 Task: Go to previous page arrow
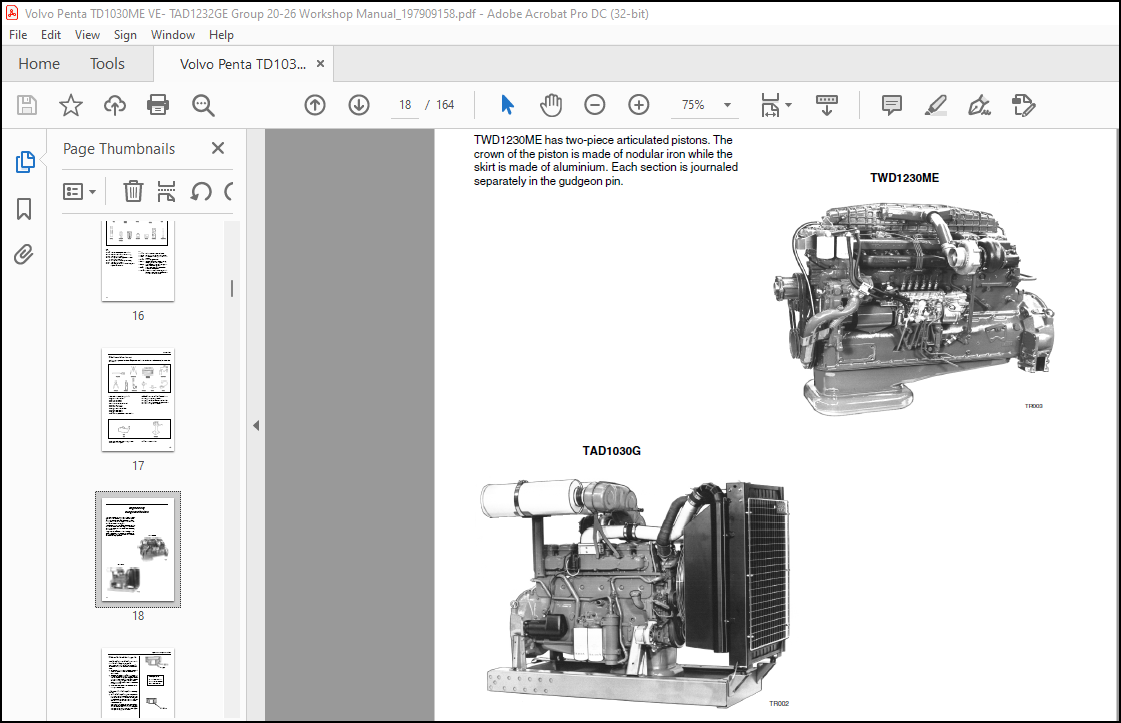[x=315, y=105]
